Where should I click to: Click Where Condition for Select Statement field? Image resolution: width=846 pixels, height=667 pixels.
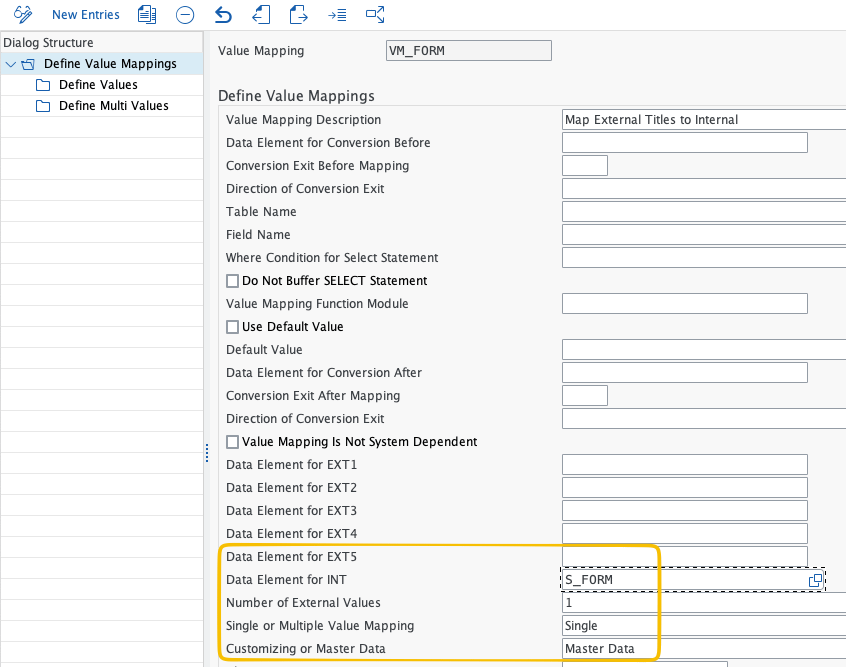point(704,257)
